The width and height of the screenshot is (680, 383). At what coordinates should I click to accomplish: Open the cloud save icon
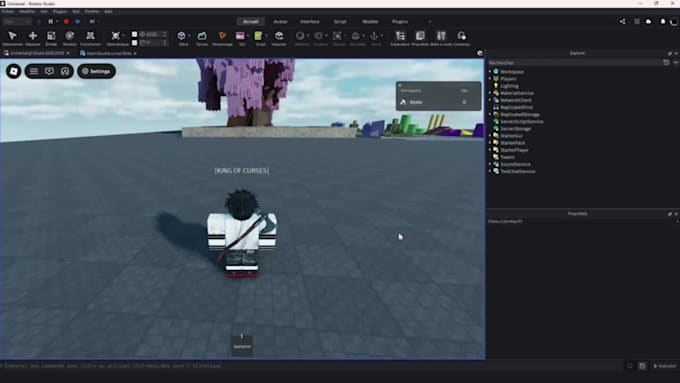(648, 21)
